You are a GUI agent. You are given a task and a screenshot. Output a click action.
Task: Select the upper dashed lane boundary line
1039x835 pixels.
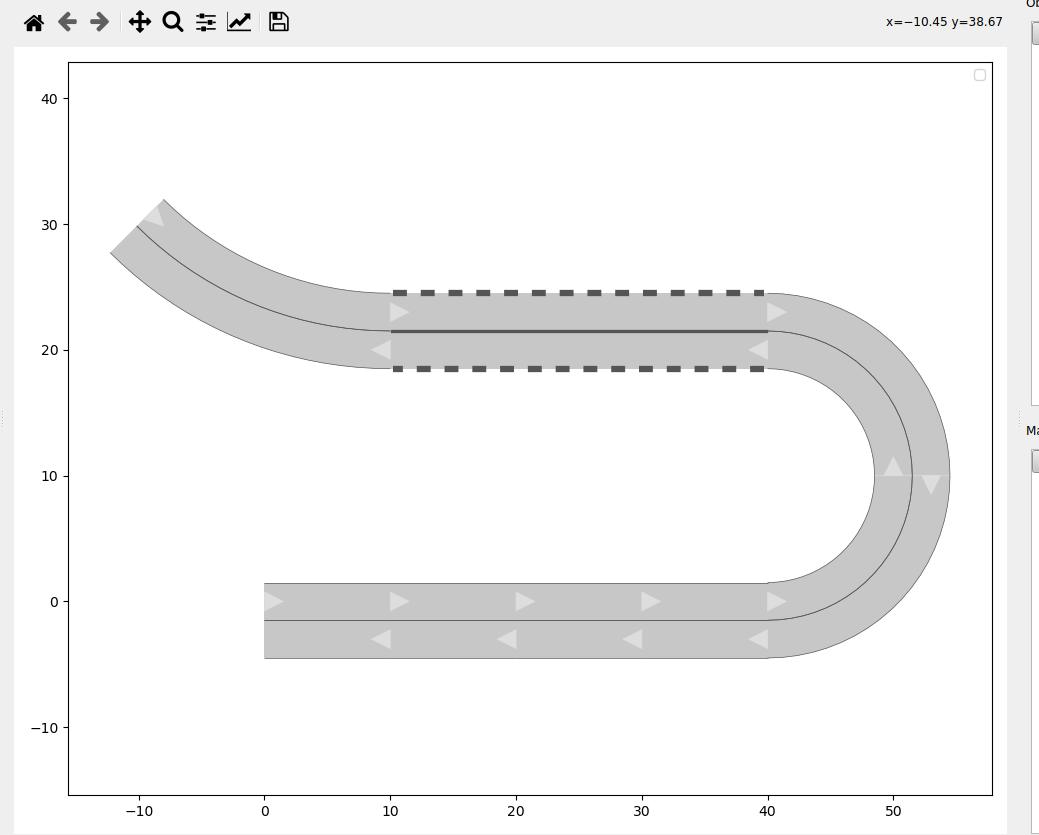[578, 293]
